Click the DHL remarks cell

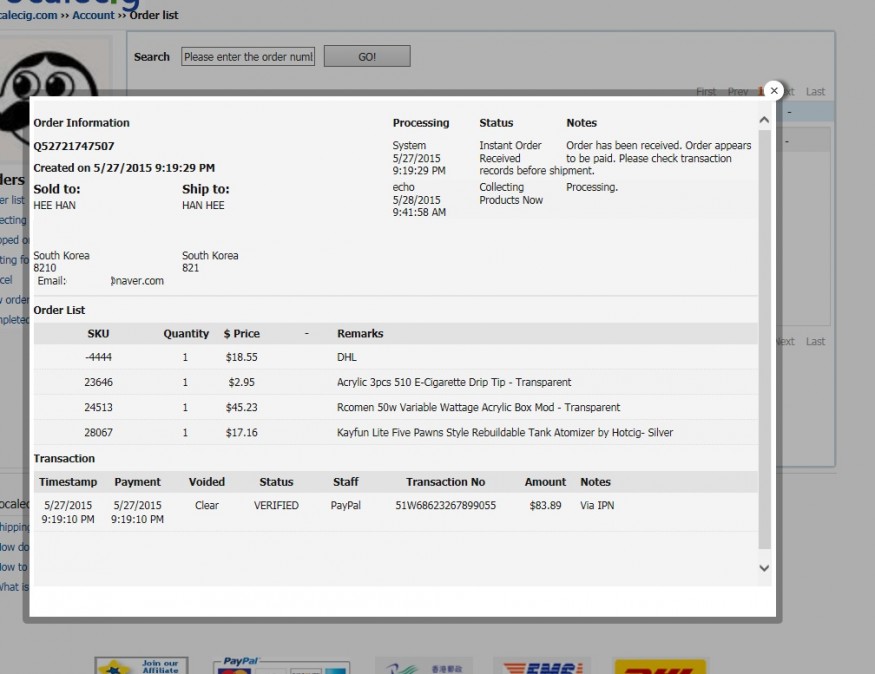[x=347, y=357]
